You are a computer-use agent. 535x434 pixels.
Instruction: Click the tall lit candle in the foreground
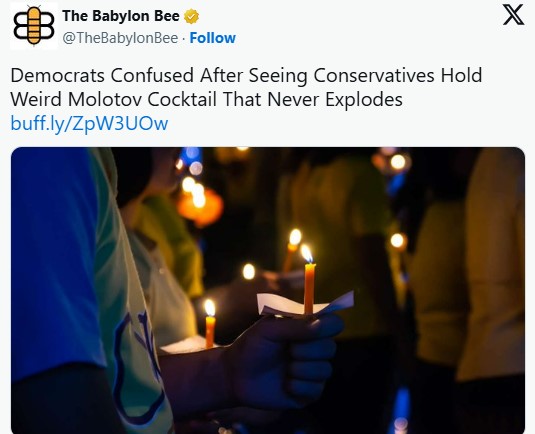[309, 280]
